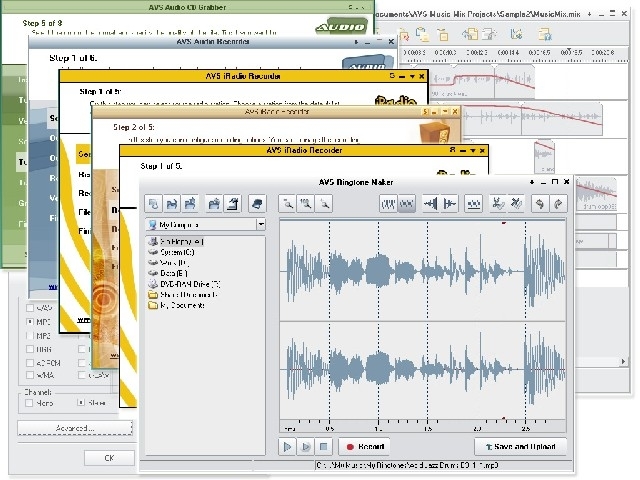Click the first magnifier zoom icon in Ringtone Maker
The width and height of the screenshot is (640, 480).
(x=287, y=203)
